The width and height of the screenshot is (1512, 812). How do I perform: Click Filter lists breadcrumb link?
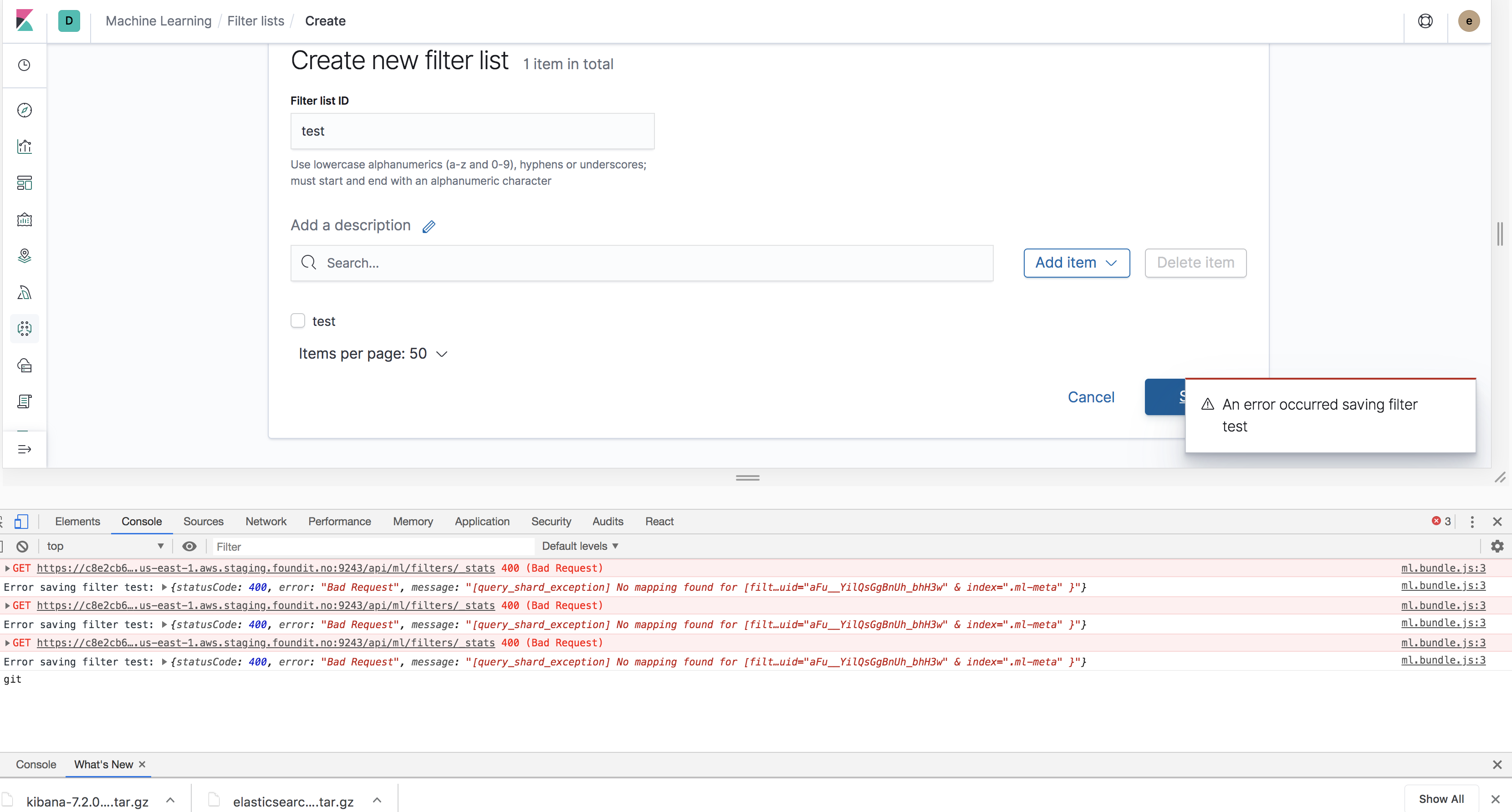tap(255, 21)
